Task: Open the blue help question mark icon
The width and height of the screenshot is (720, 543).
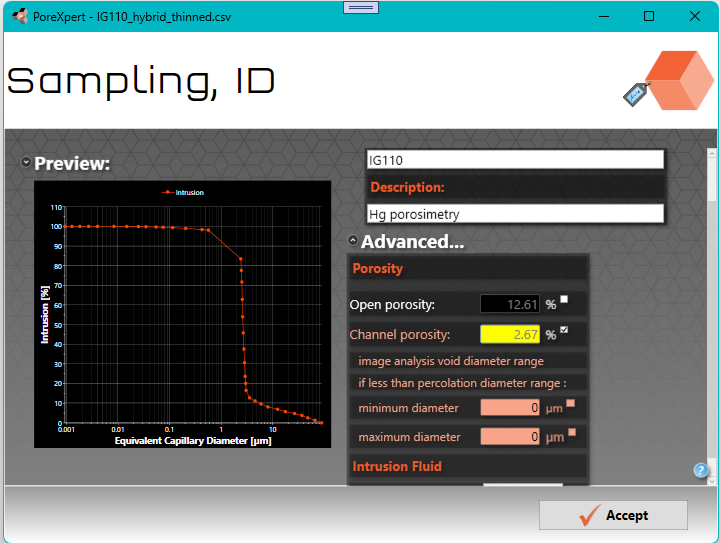Action: click(700, 470)
